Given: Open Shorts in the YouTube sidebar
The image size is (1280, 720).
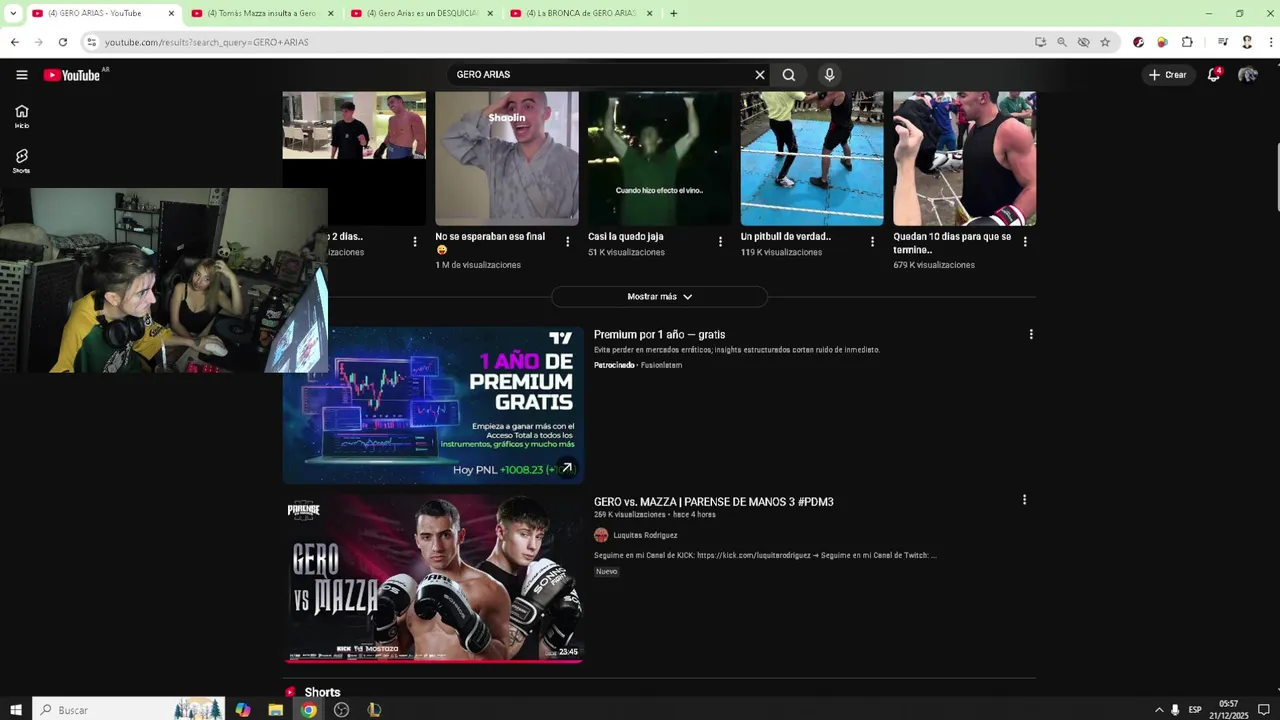Looking at the screenshot, I should (x=21, y=161).
